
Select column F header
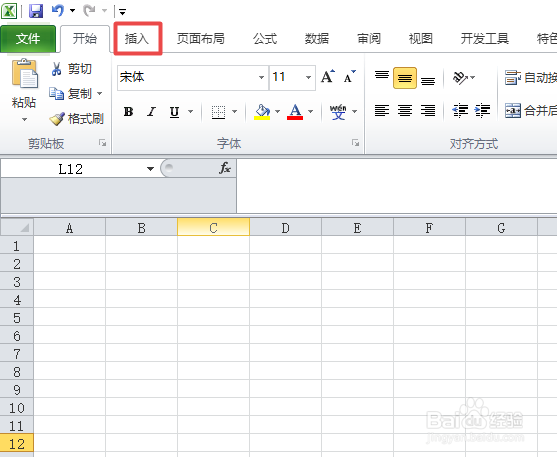click(429, 227)
